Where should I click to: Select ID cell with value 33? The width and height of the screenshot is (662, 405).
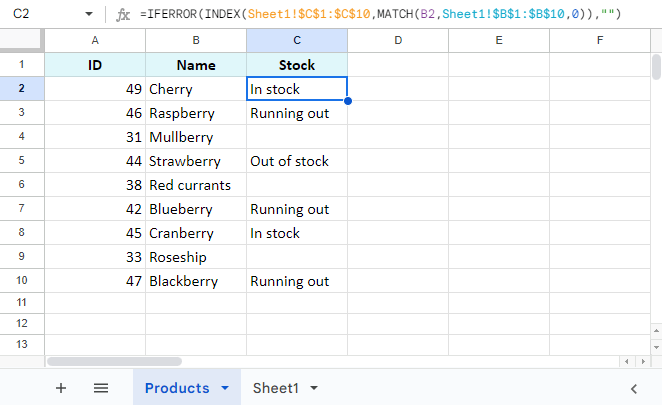pos(95,257)
